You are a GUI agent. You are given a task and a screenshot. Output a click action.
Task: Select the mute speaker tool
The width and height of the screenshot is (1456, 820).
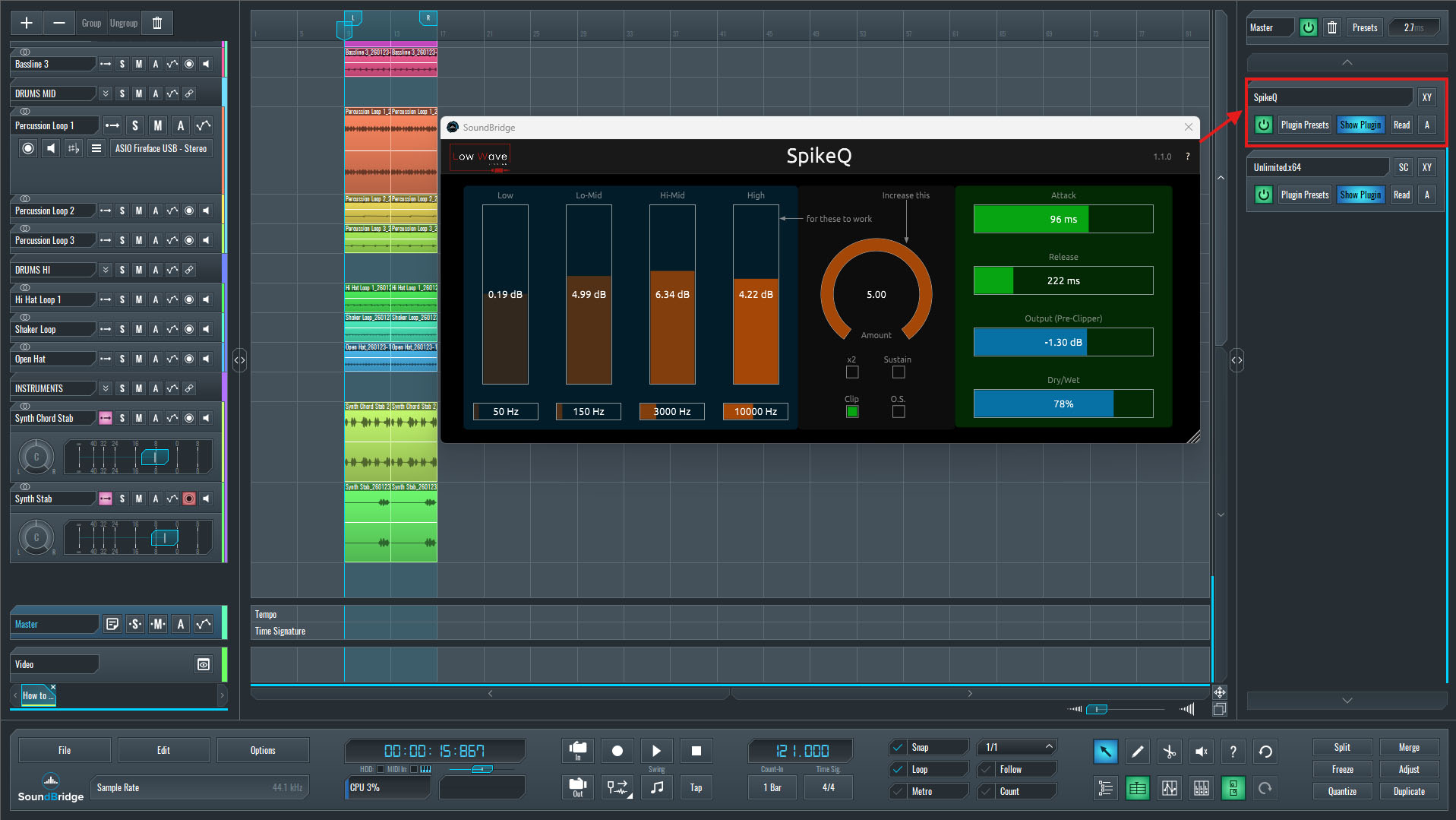point(1201,752)
